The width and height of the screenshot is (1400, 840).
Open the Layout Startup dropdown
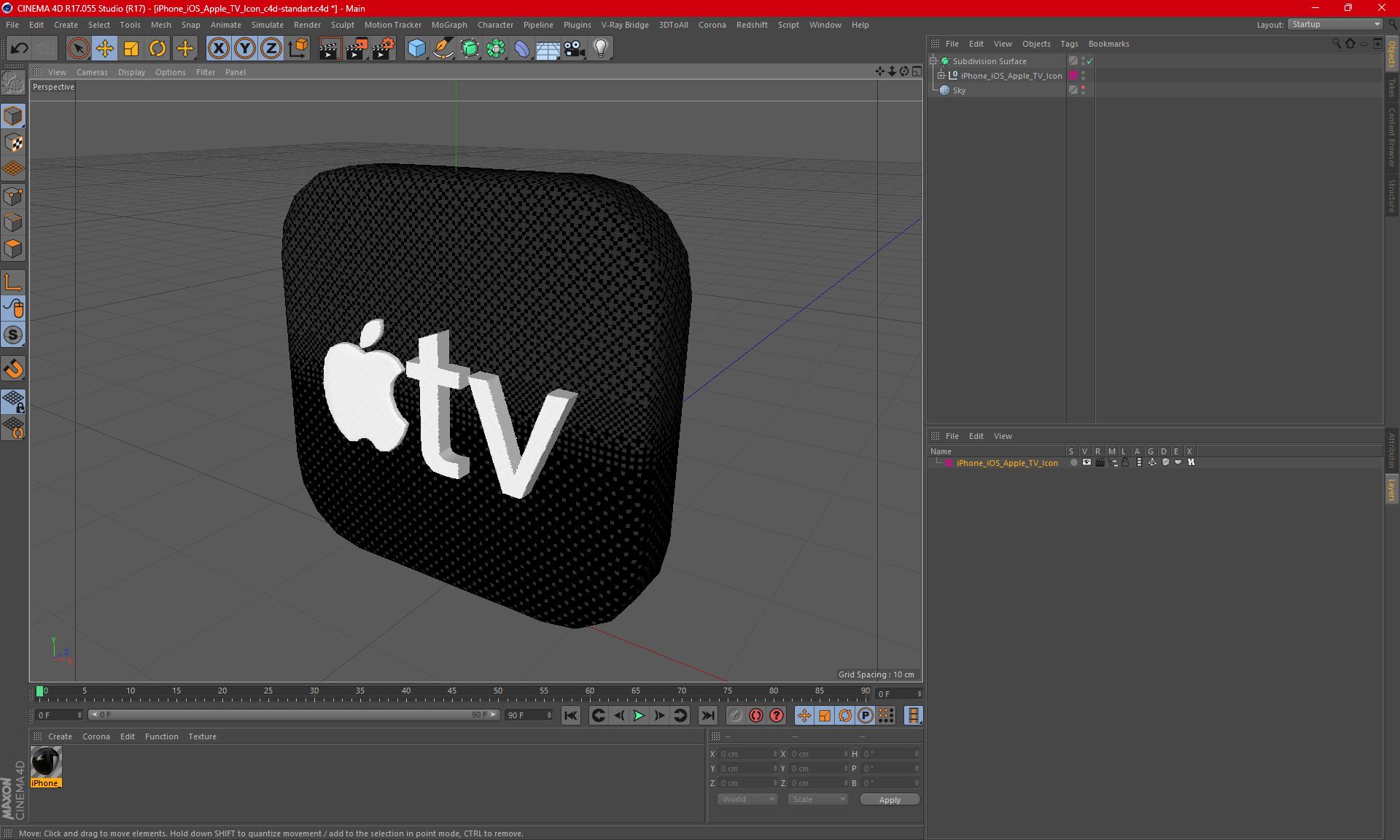pos(1336,24)
